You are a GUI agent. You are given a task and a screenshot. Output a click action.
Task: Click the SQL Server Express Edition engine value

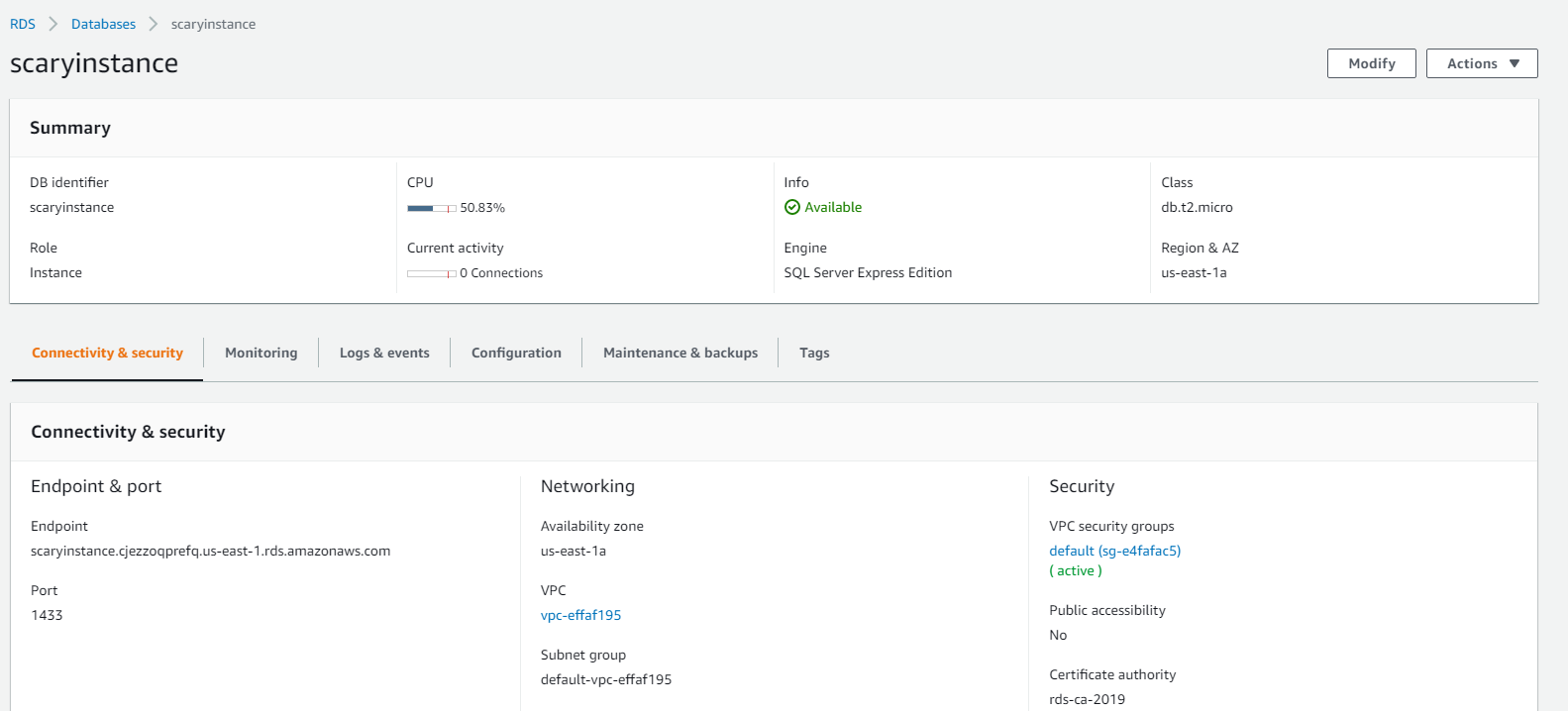(868, 272)
